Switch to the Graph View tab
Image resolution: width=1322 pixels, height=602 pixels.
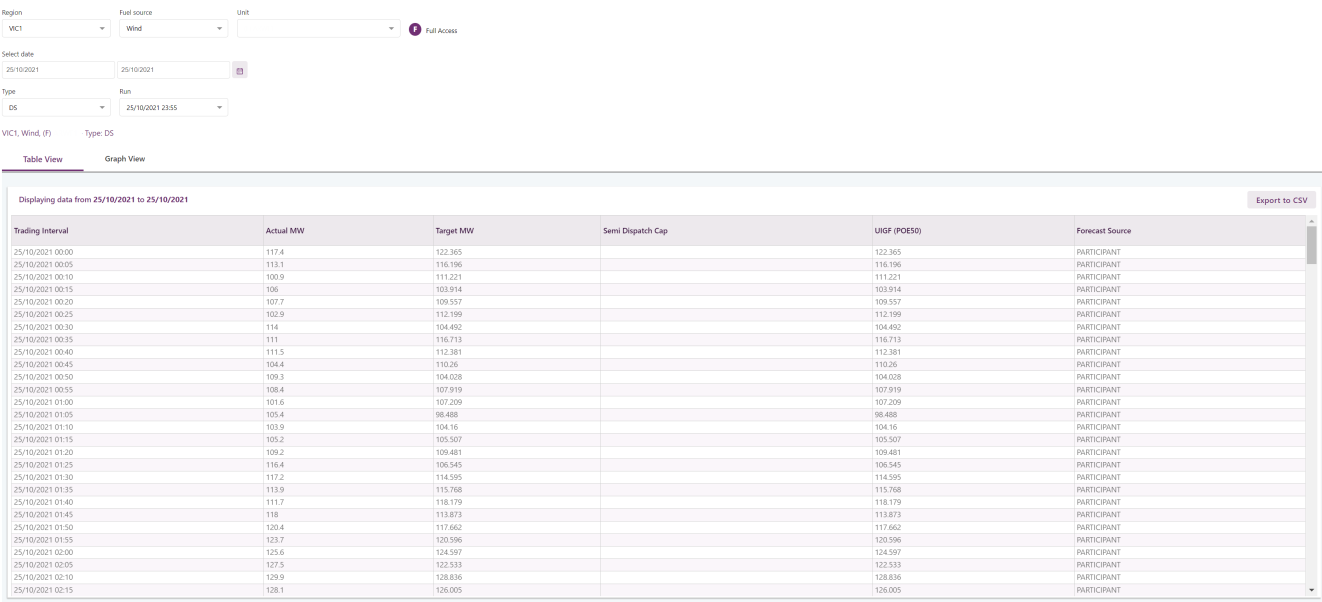click(125, 158)
